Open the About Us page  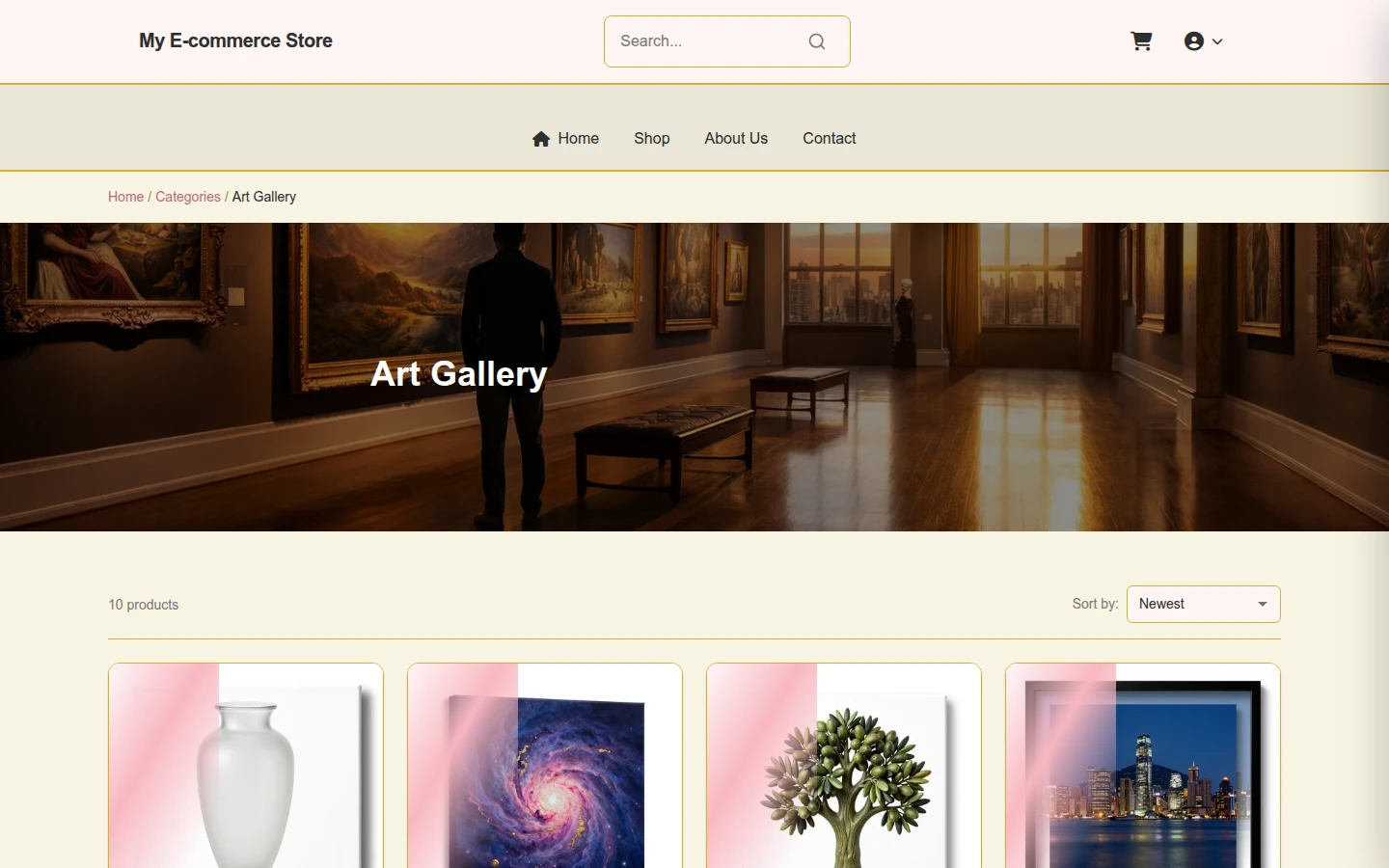pyautogui.click(x=736, y=139)
